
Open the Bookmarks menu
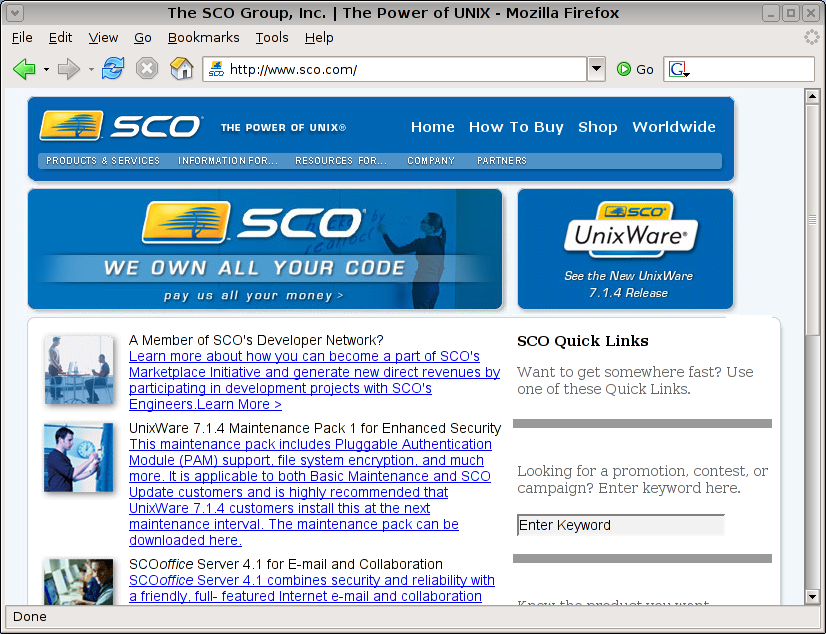[203, 37]
